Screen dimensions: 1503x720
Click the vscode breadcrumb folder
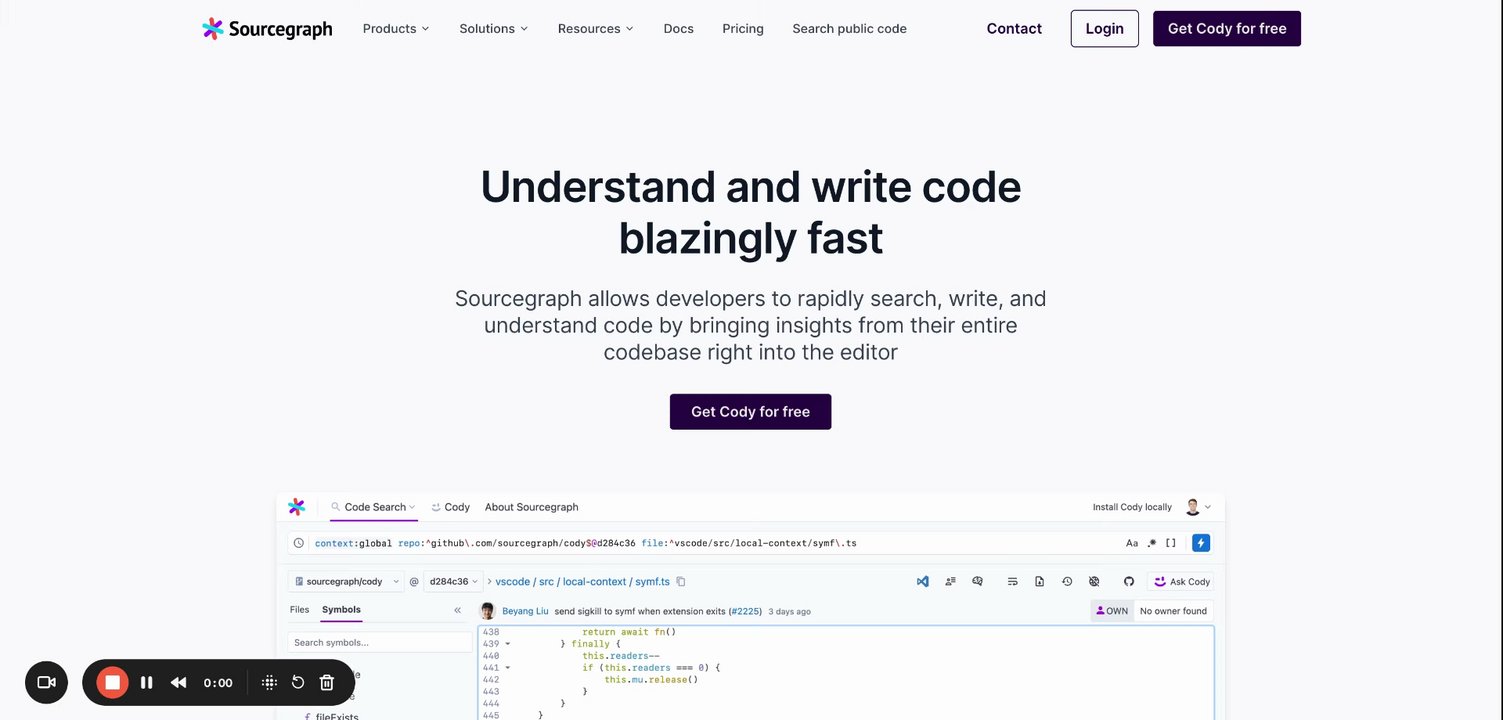pos(512,581)
